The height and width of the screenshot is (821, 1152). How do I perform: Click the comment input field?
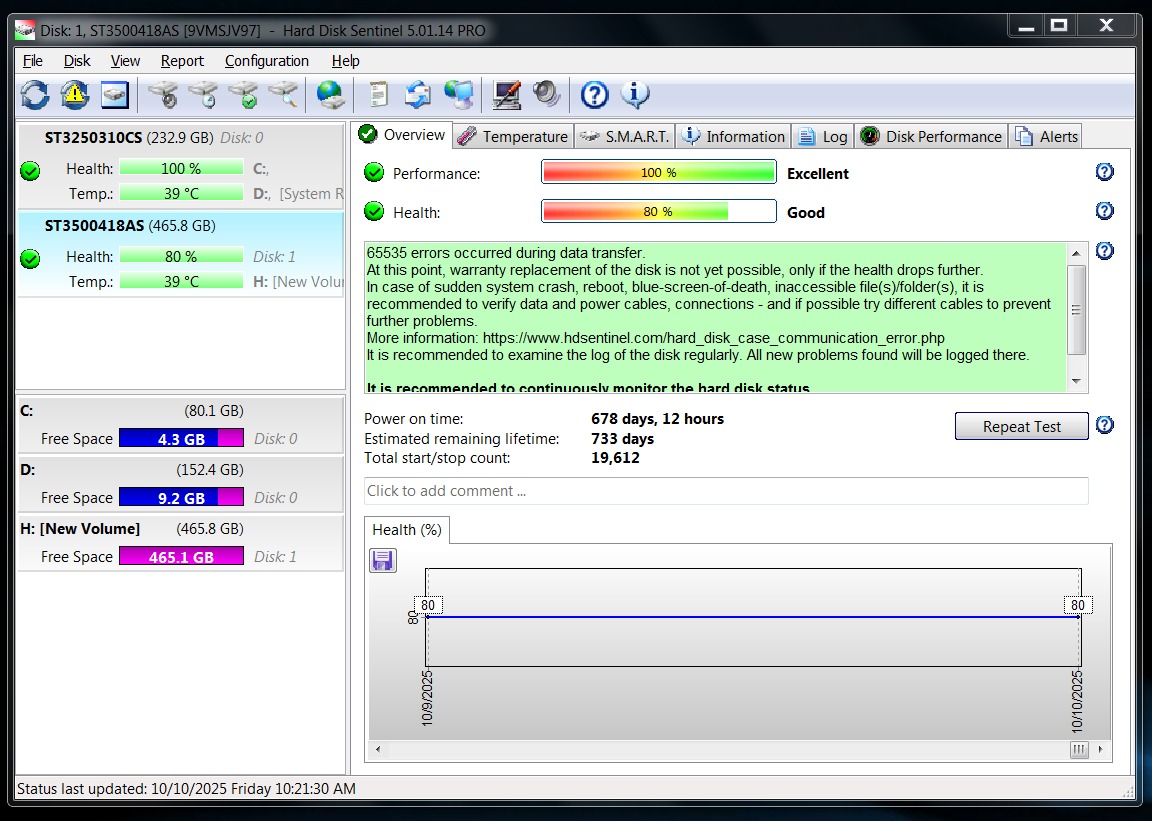click(726, 491)
